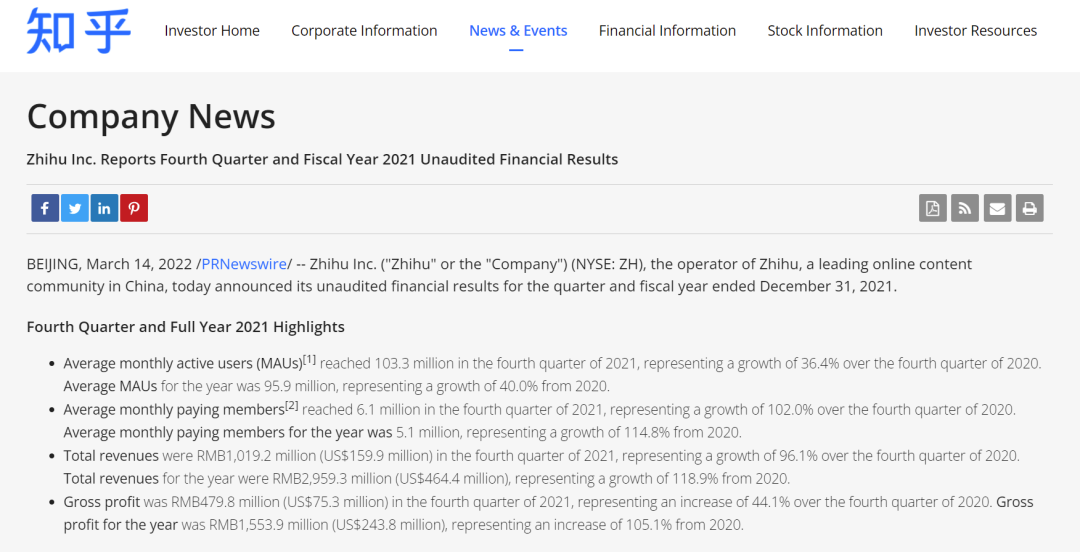Share article on Facebook
1080x552 pixels.
tap(45, 208)
